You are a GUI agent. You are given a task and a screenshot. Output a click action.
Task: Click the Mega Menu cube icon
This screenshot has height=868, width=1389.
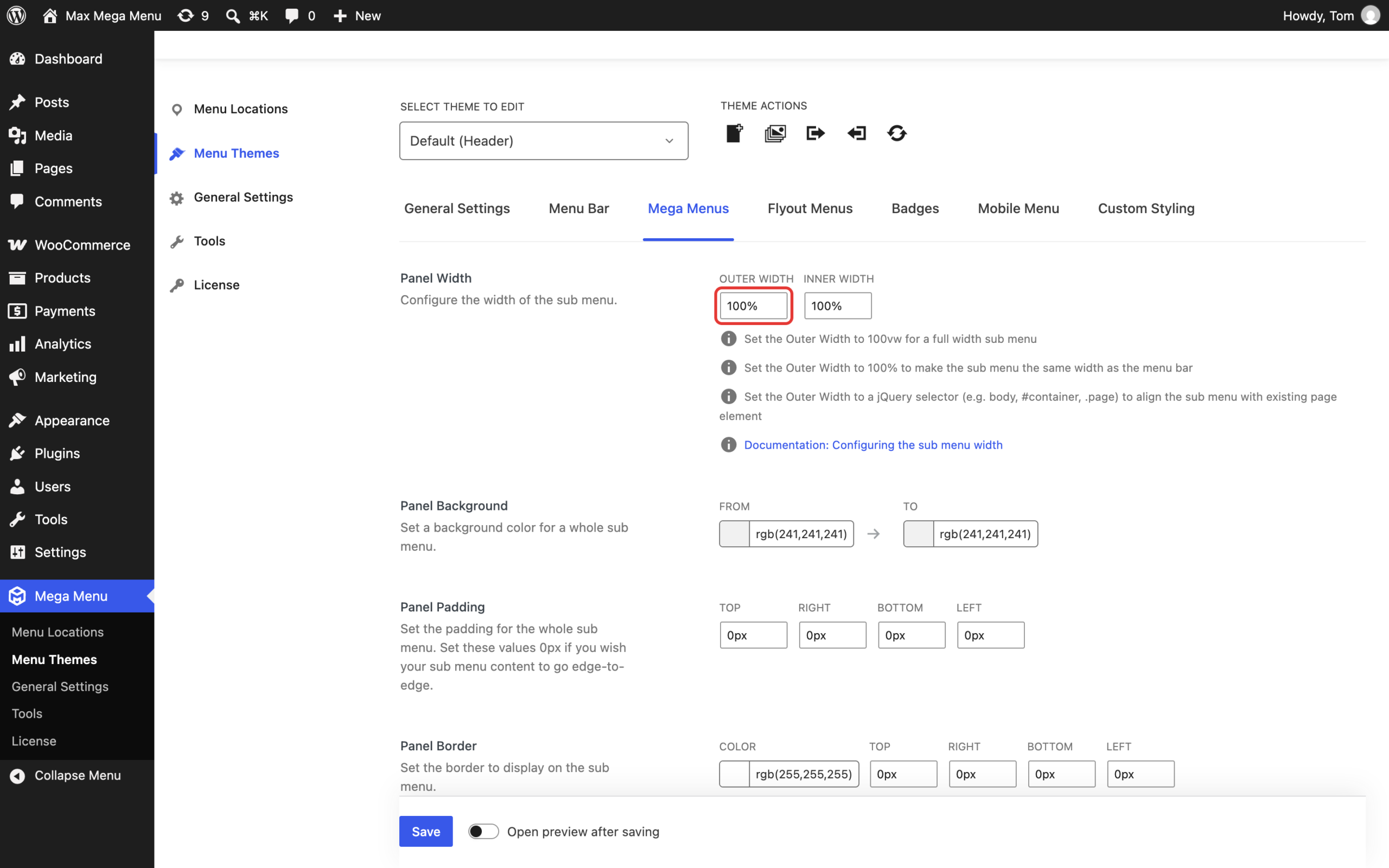pos(17,596)
